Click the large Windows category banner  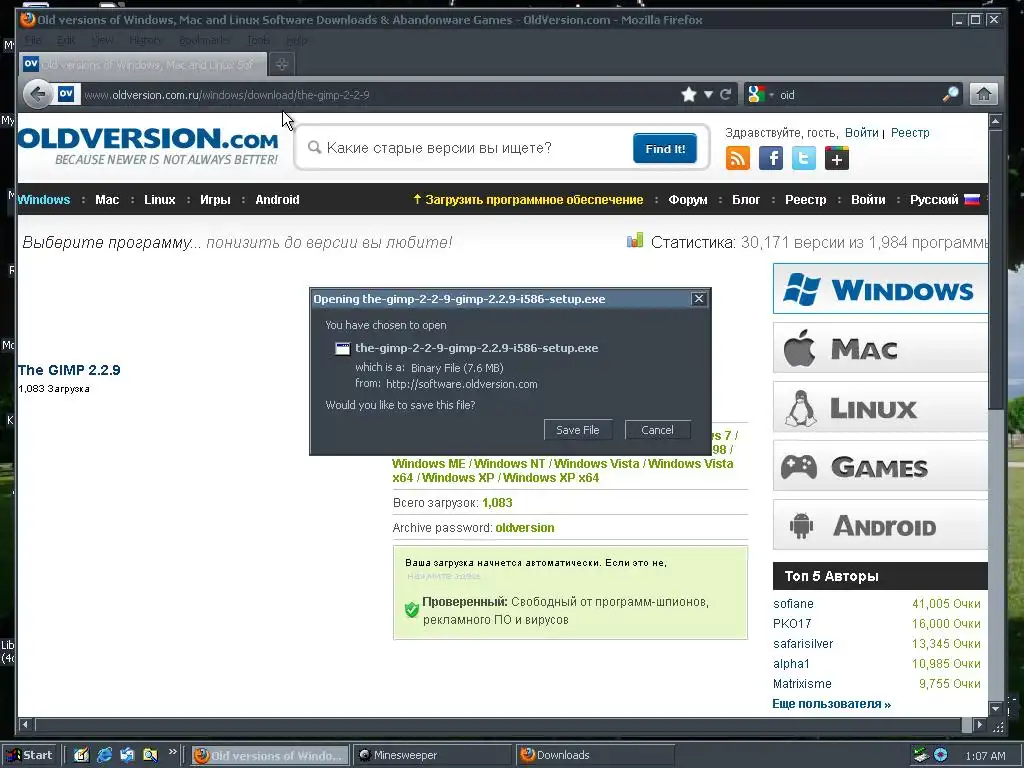[880, 289]
